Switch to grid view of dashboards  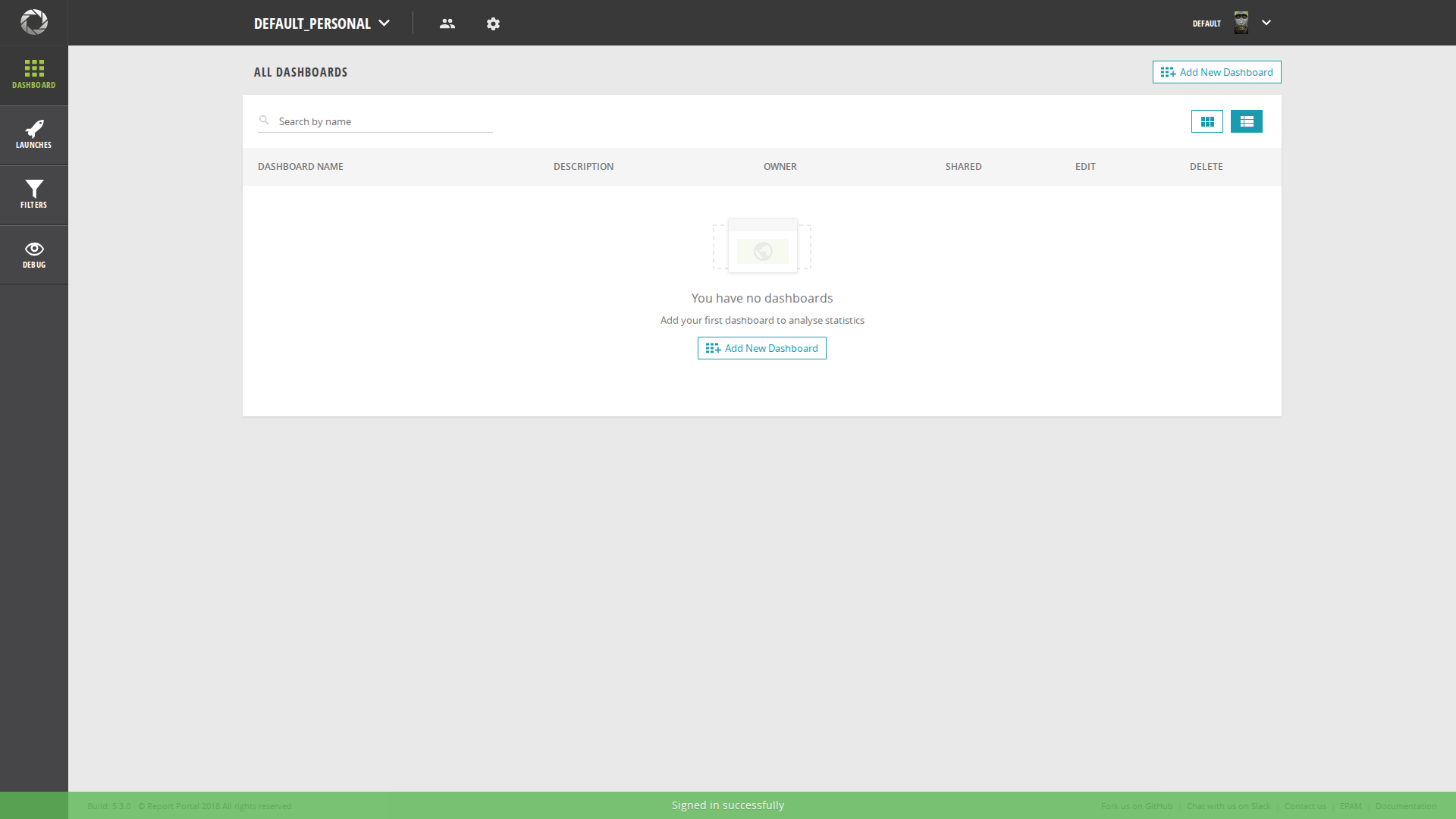click(1207, 121)
